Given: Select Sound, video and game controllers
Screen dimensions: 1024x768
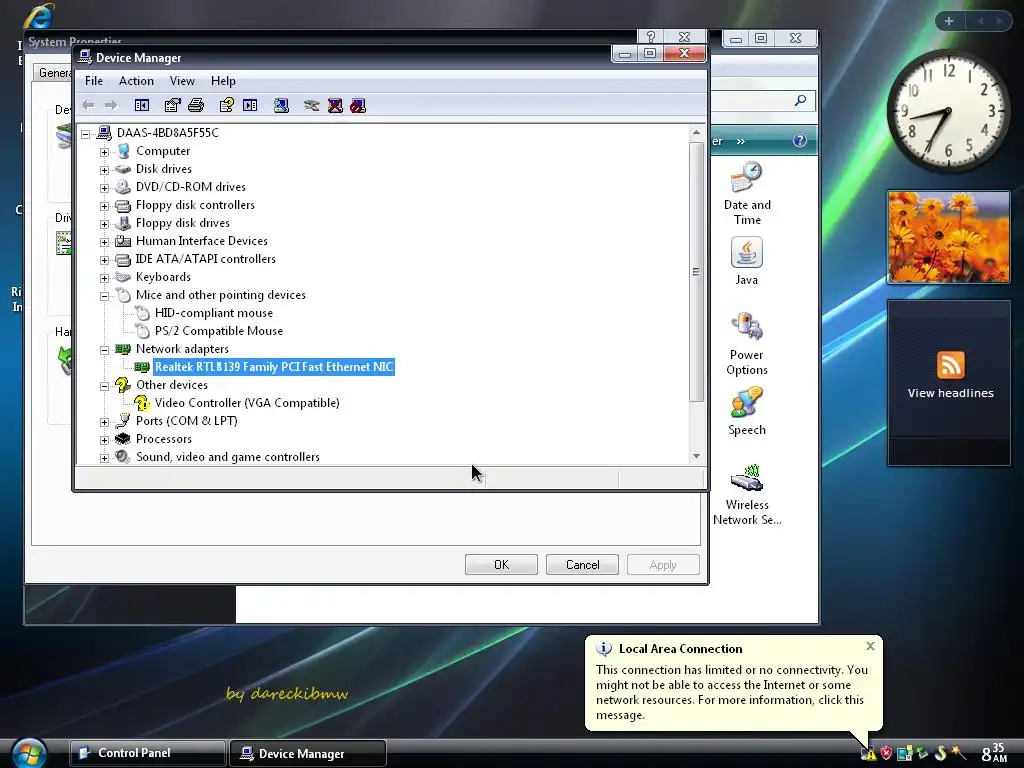Looking at the screenshot, I should coord(228,457).
